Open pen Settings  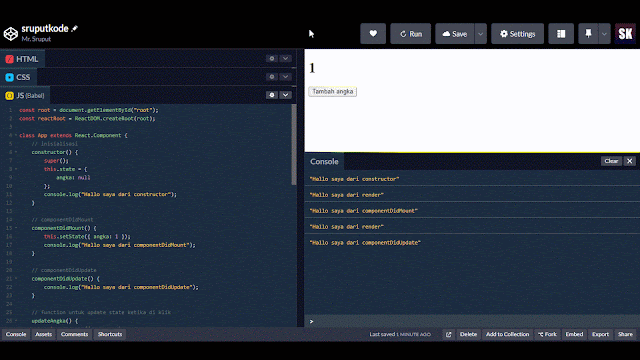pyautogui.click(x=517, y=34)
